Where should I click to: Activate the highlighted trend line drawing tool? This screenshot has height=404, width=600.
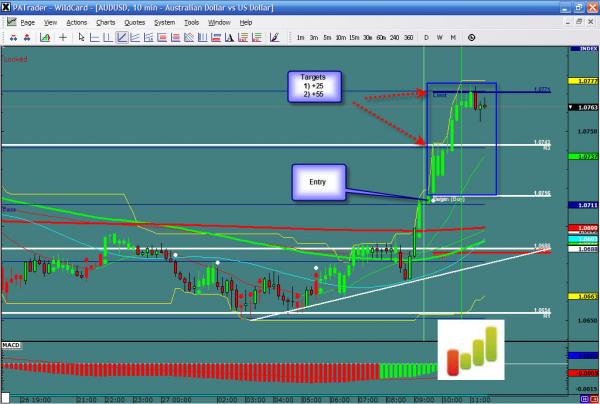[121, 37]
